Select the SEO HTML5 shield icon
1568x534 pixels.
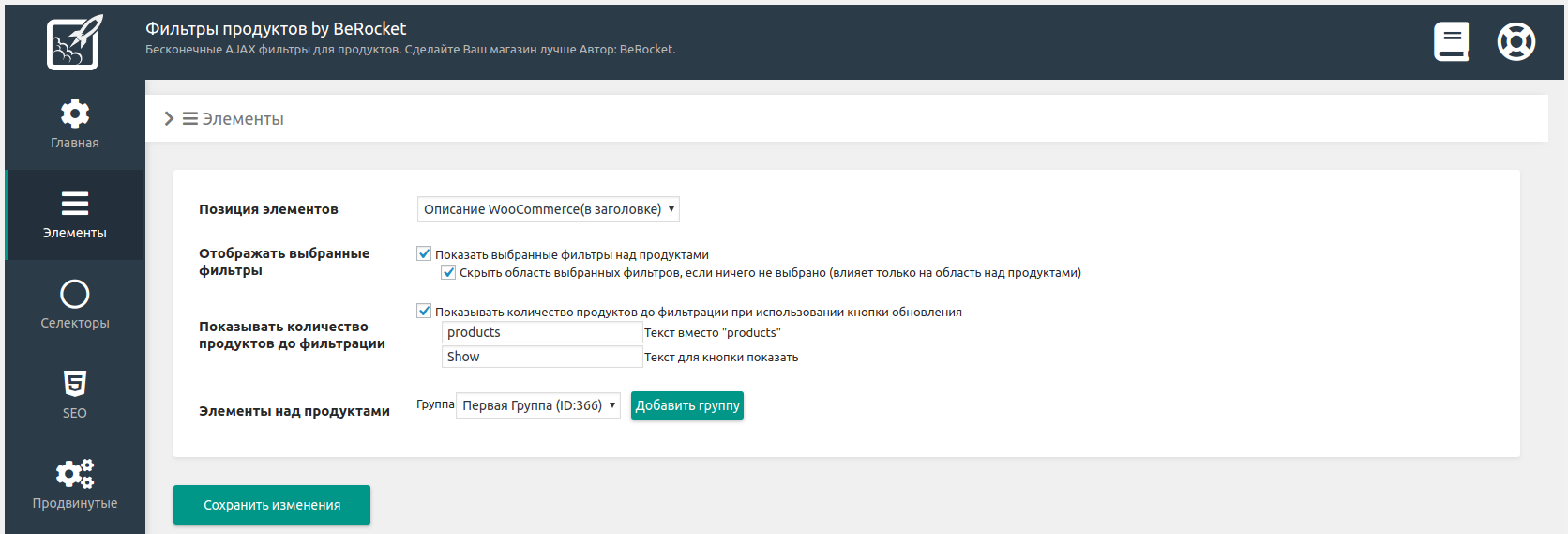point(75,384)
